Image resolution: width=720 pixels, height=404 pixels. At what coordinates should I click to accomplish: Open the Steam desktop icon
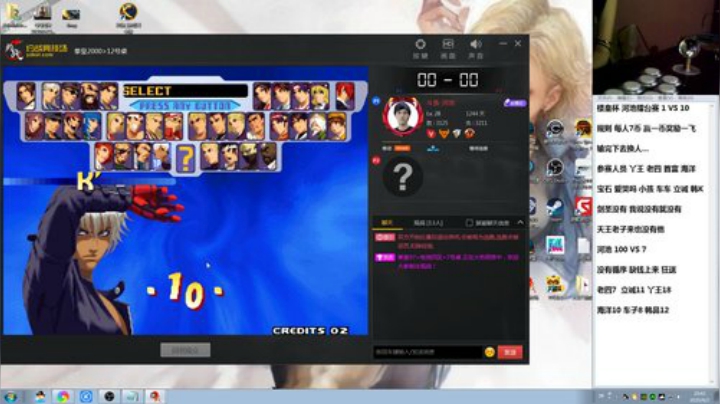tap(555, 210)
